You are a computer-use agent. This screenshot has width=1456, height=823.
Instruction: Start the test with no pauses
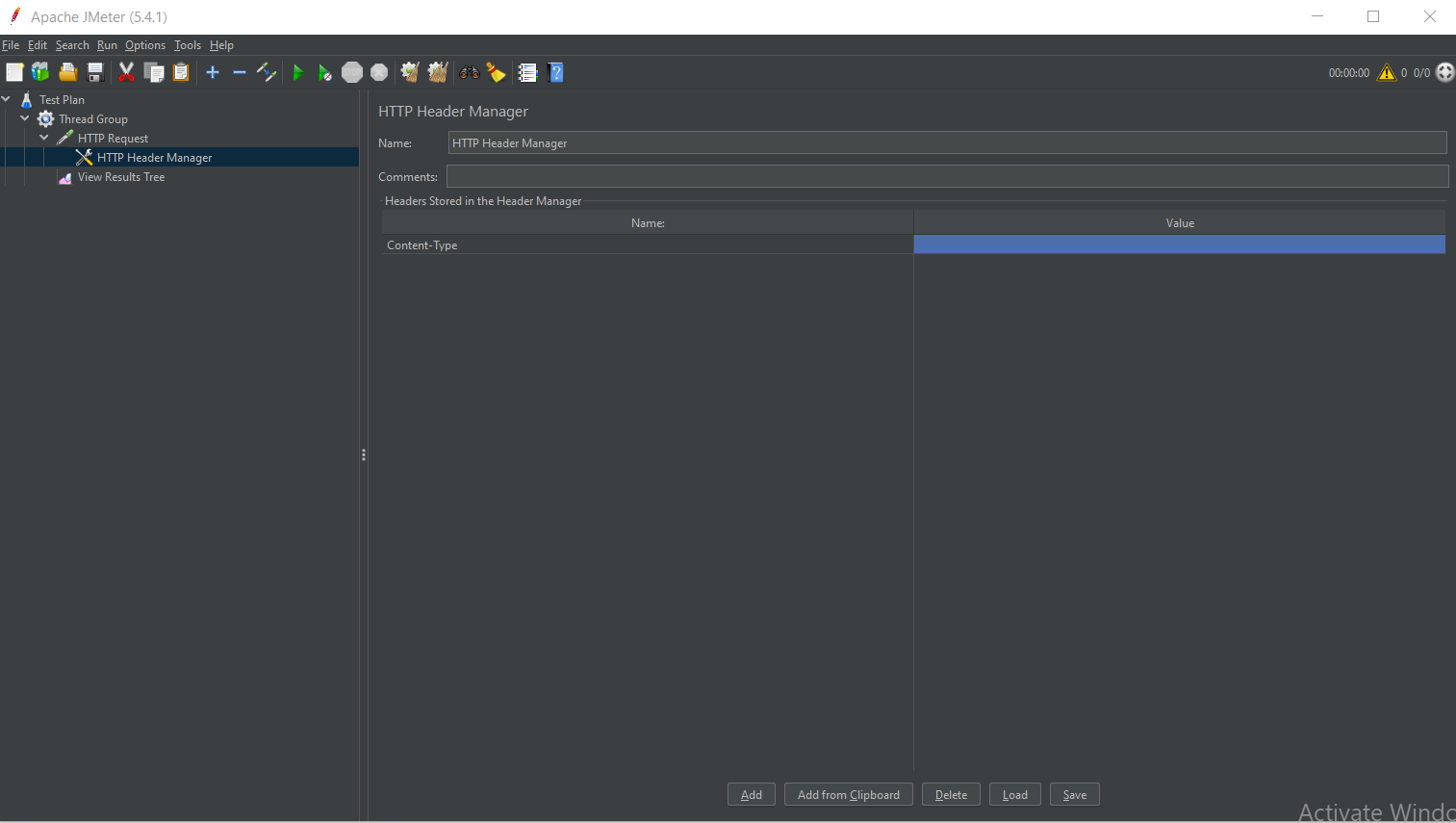pyautogui.click(x=325, y=72)
